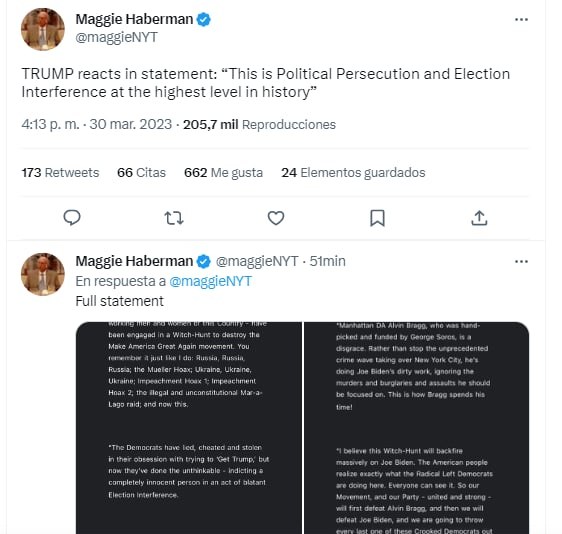Viewport: 562px width, 534px height.
Task: Click the reply speech bubble icon
Action: coord(72,218)
